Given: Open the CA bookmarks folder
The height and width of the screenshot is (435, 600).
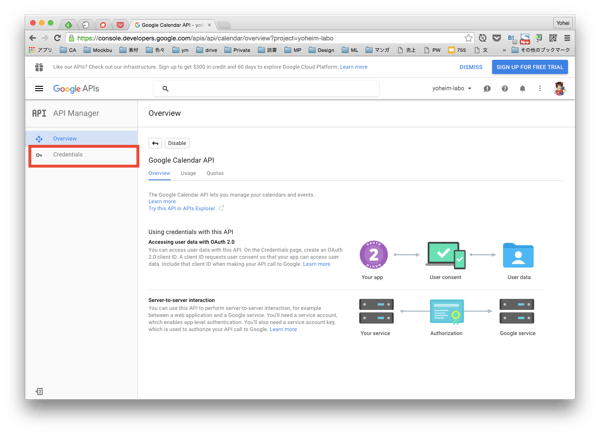Looking at the screenshot, I should 68,50.
